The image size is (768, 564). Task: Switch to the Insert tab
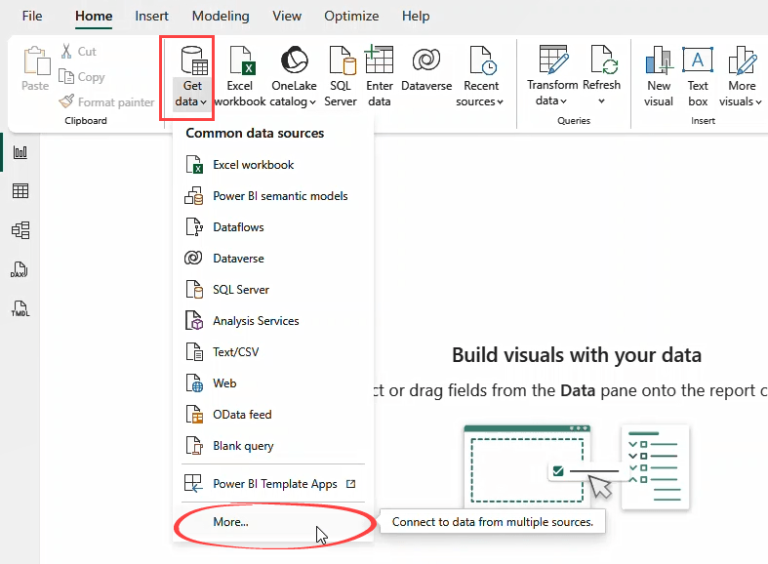tap(151, 16)
